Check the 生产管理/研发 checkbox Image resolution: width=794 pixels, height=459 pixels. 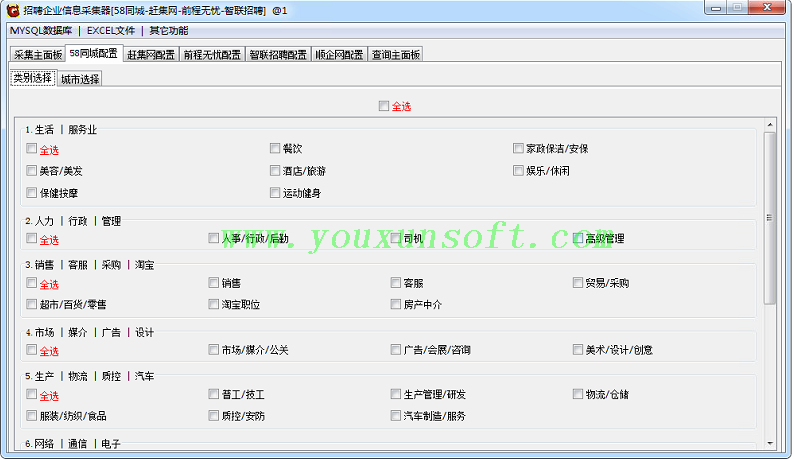click(396, 394)
